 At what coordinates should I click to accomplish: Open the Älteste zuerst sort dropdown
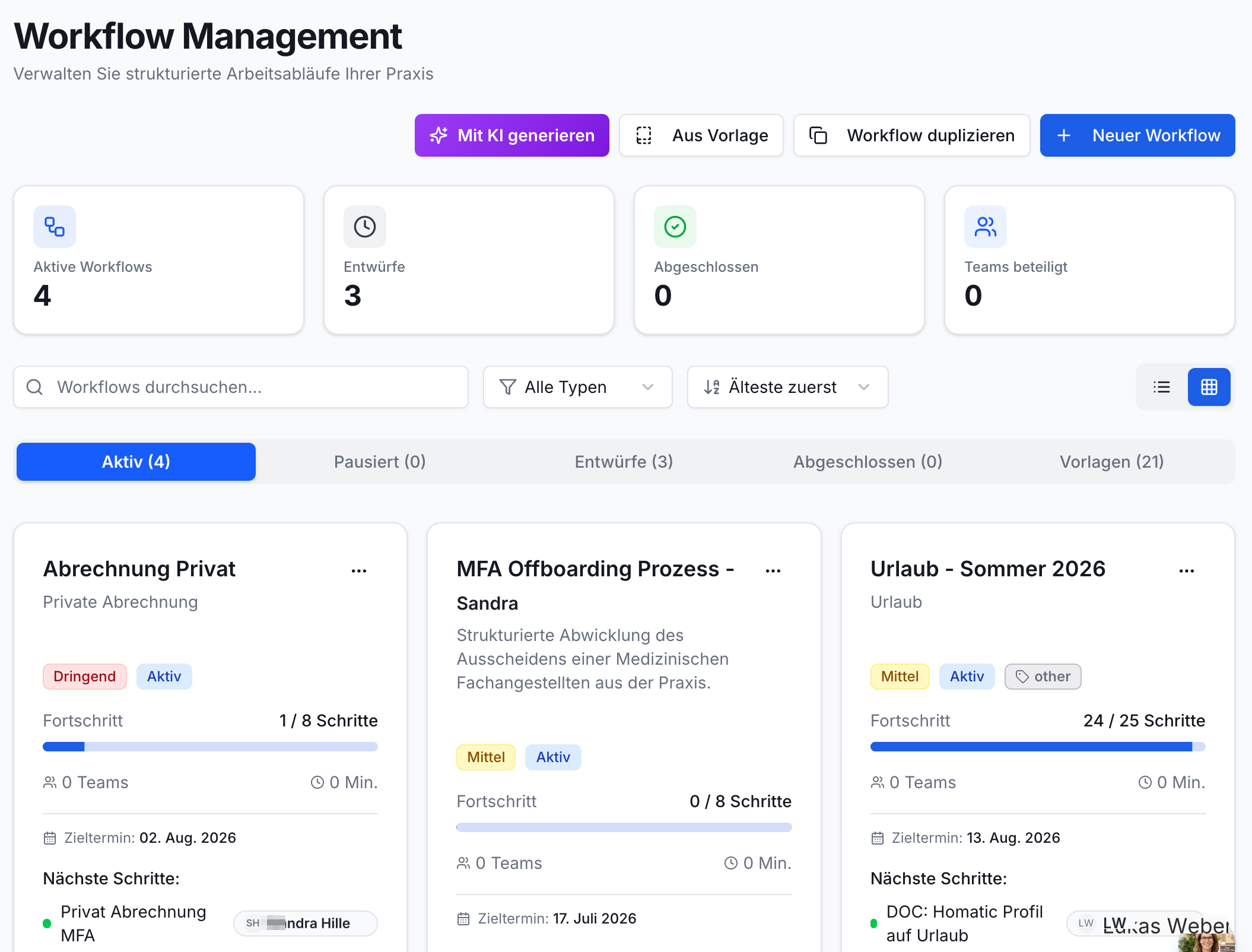(788, 387)
